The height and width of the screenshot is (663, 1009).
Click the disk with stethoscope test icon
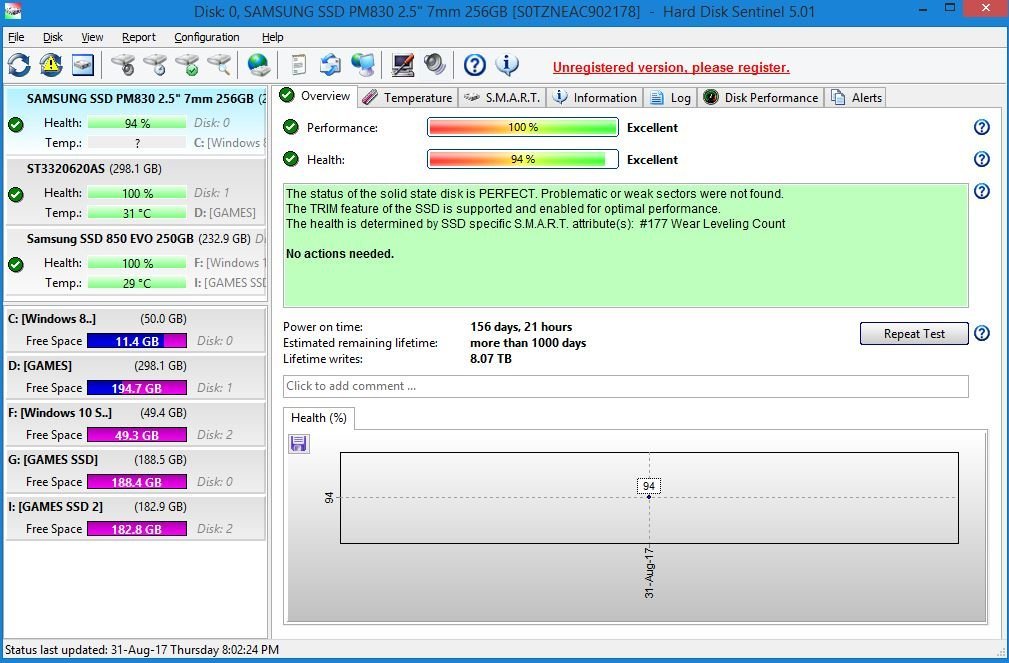pyautogui.click(x=123, y=65)
